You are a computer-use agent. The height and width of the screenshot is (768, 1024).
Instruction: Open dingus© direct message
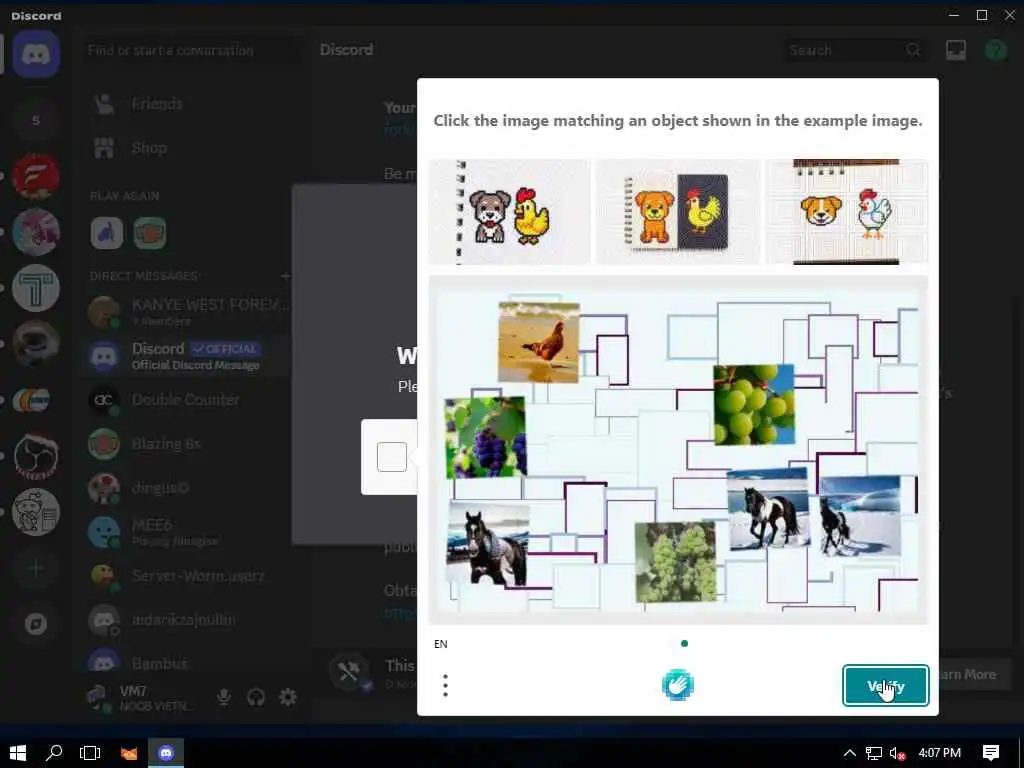(189, 488)
